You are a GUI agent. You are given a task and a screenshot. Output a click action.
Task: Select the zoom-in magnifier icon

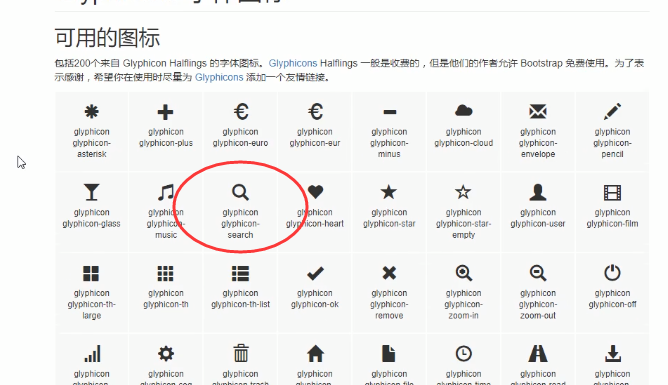(464, 273)
